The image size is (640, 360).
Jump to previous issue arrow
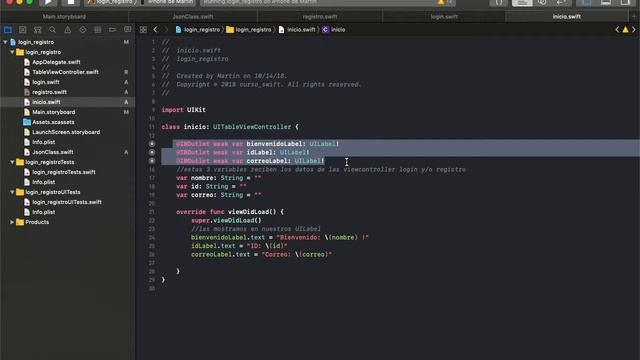(617, 29)
